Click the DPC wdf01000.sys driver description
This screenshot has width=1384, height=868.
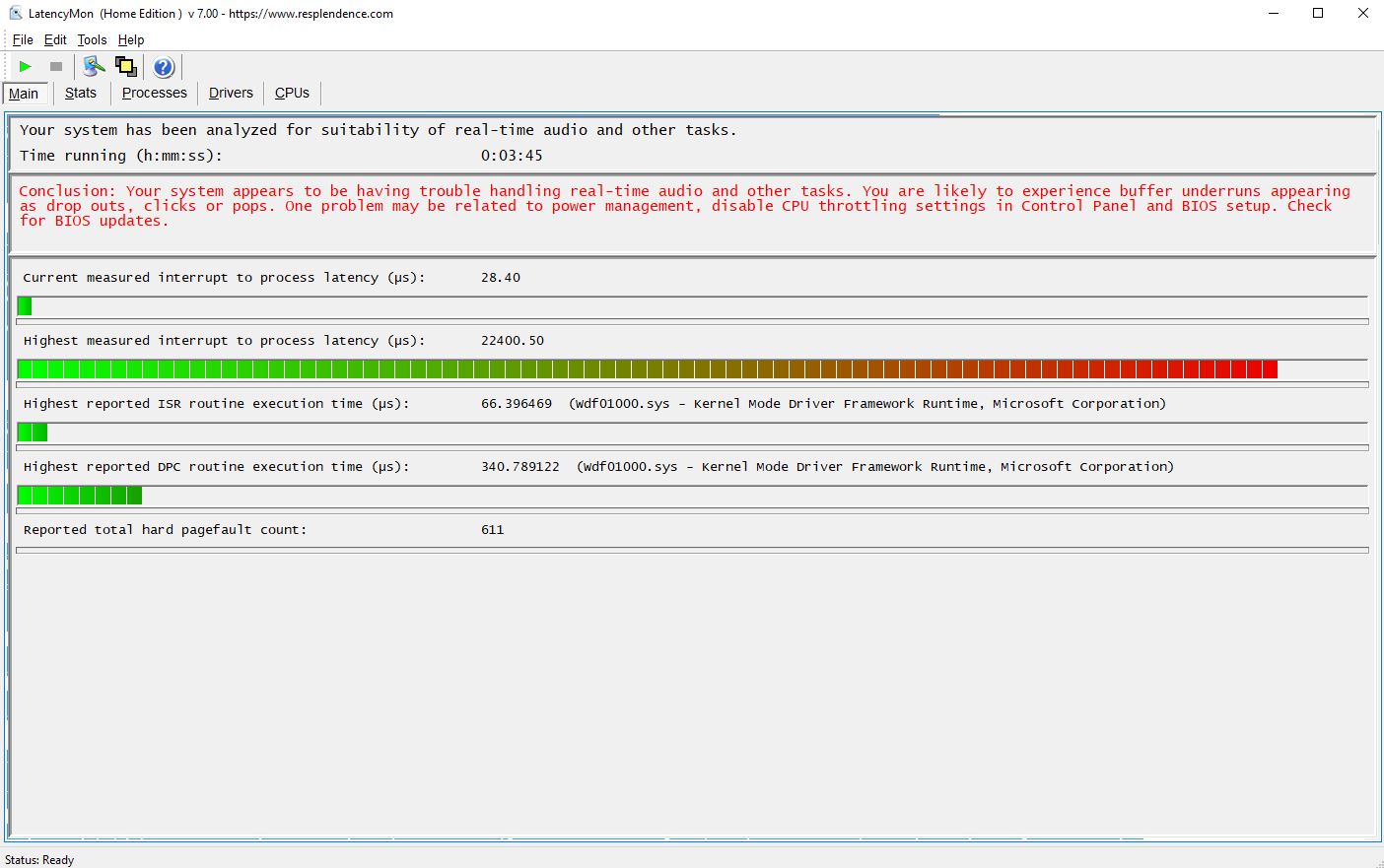tap(875, 467)
